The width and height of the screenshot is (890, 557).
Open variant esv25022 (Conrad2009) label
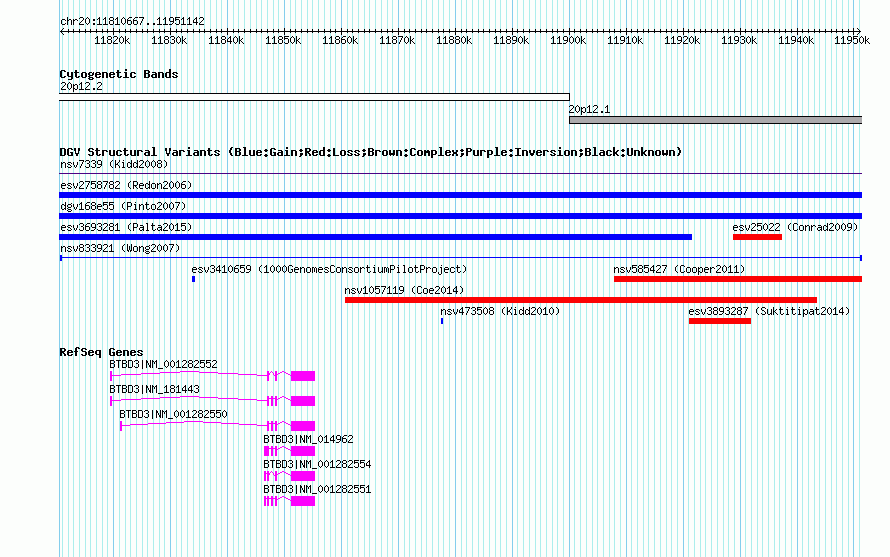pos(795,227)
